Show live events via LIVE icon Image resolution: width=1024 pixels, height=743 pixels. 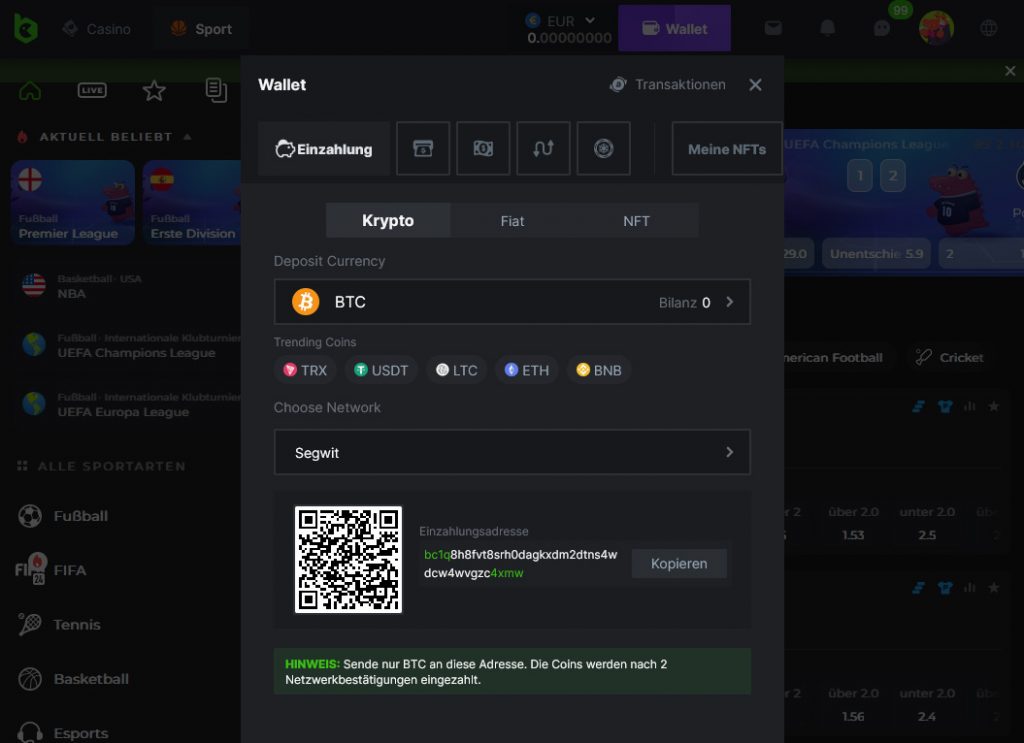point(92,90)
